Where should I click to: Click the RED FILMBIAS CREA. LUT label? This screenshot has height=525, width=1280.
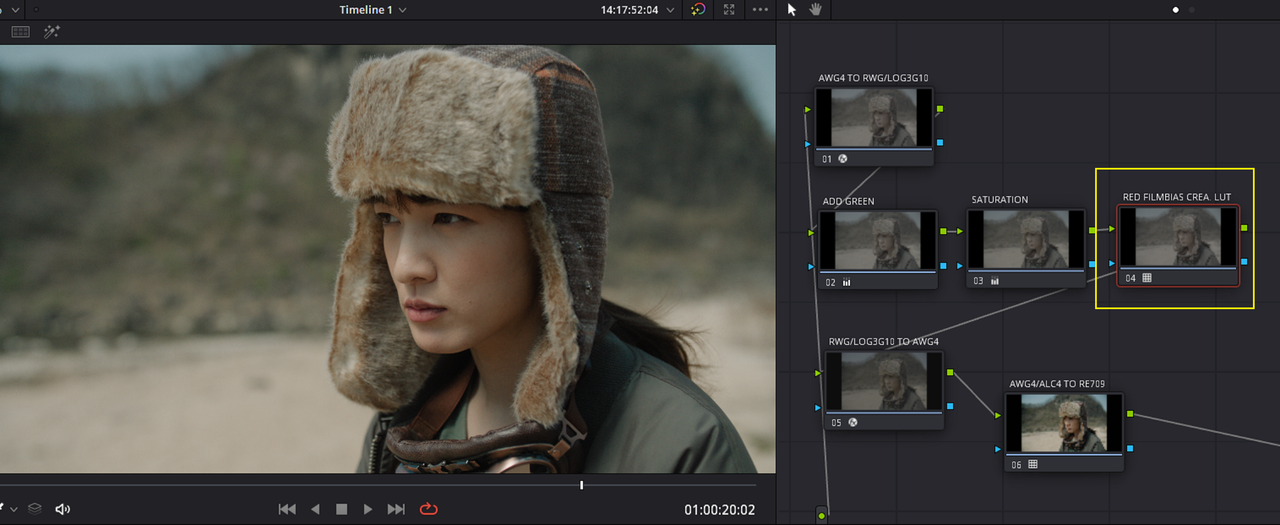point(1177,197)
